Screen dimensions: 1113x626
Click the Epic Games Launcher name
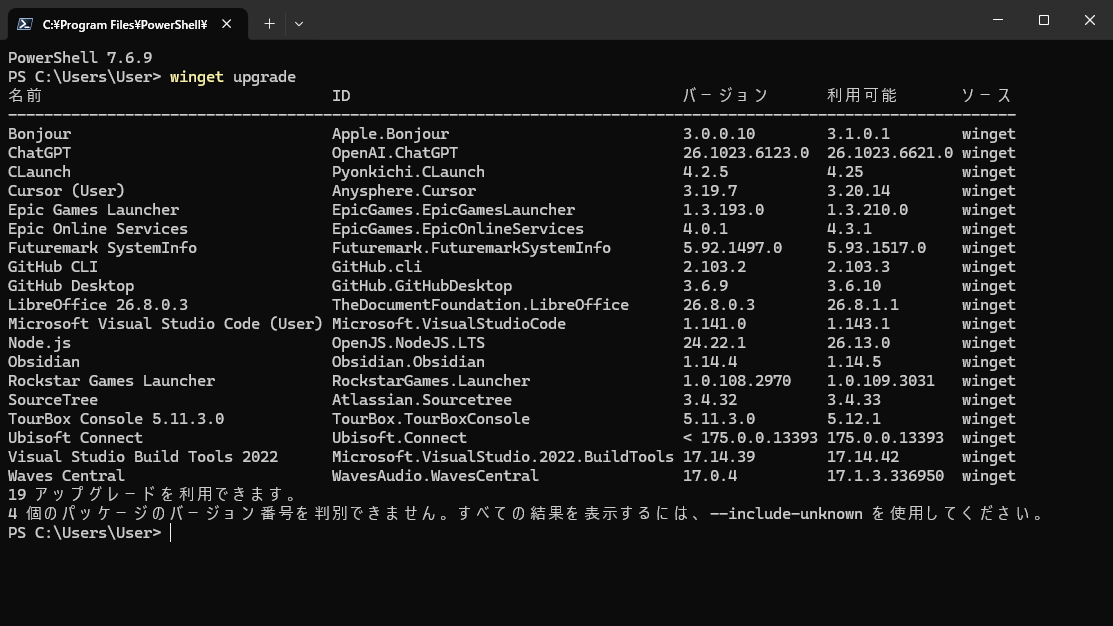point(94,210)
